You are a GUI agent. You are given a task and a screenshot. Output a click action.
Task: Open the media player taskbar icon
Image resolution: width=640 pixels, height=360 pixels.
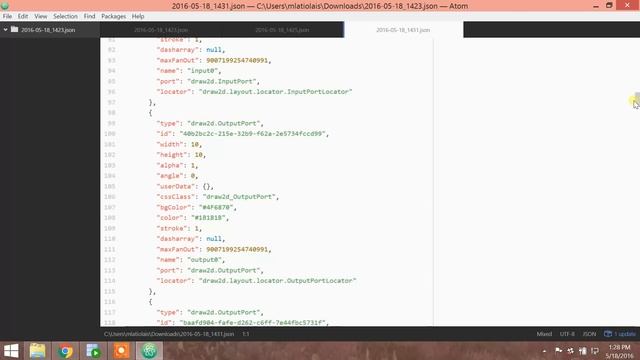[x=93, y=351]
